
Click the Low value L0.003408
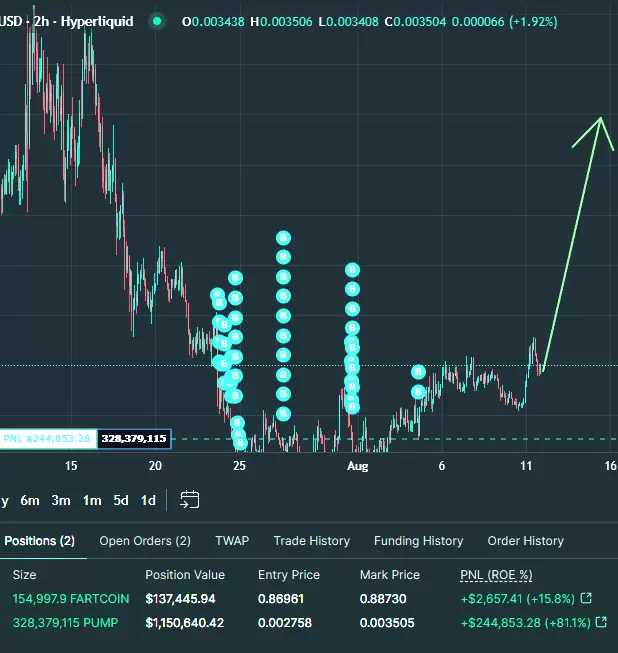349,22
